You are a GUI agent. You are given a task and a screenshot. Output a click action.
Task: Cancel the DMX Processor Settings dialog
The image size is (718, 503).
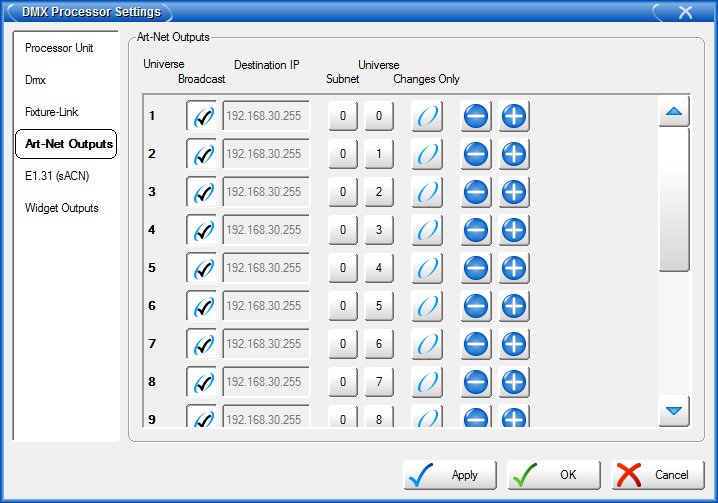[x=658, y=475]
